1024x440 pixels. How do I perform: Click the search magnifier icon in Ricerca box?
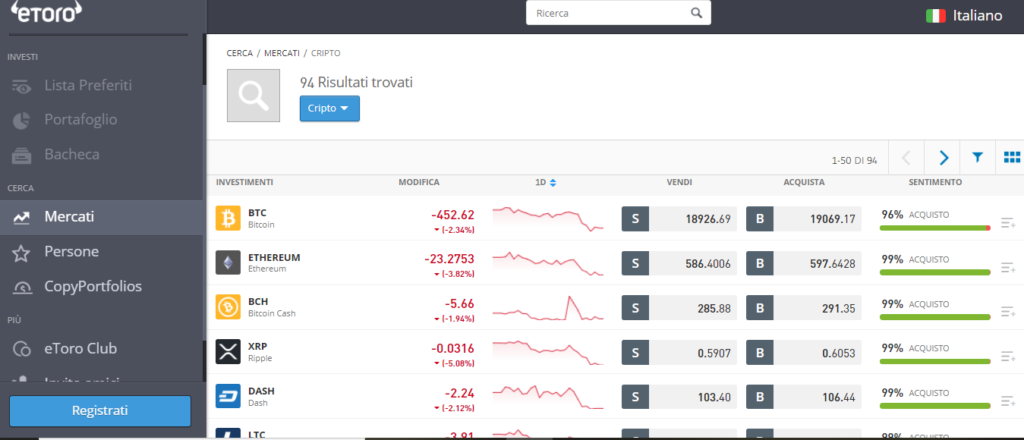point(696,12)
